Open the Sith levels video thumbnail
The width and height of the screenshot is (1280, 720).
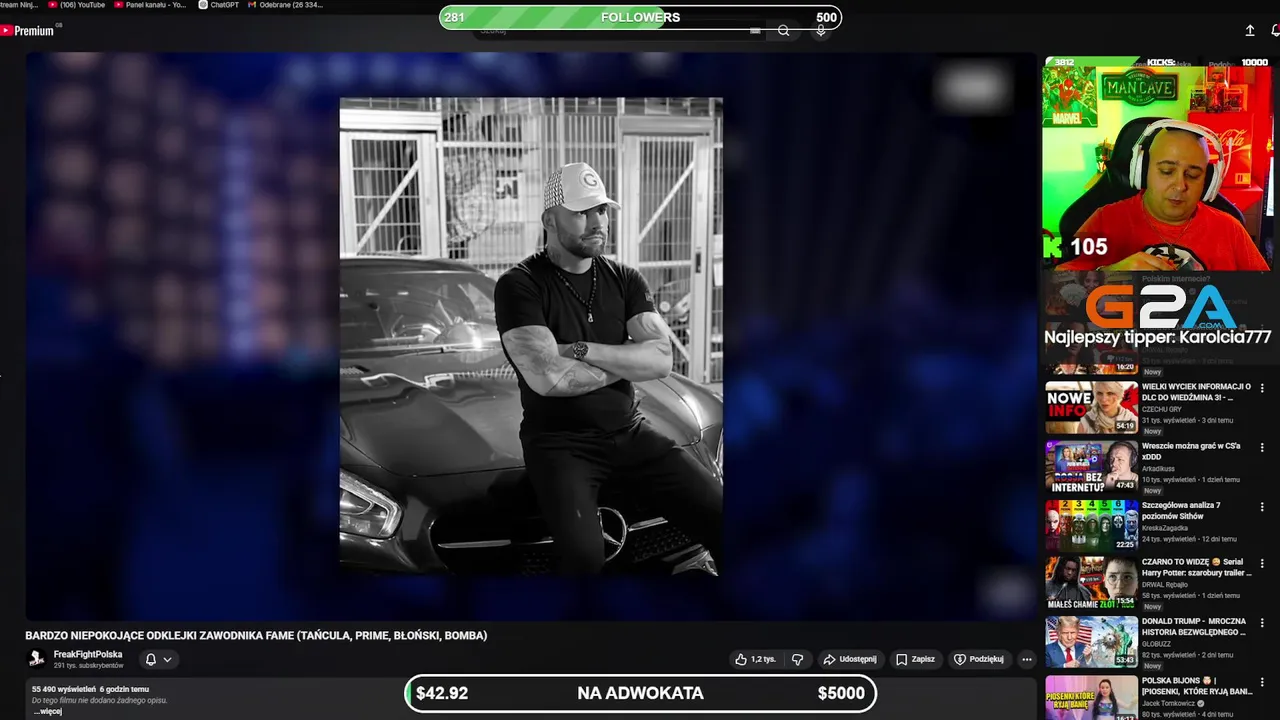(x=1091, y=525)
